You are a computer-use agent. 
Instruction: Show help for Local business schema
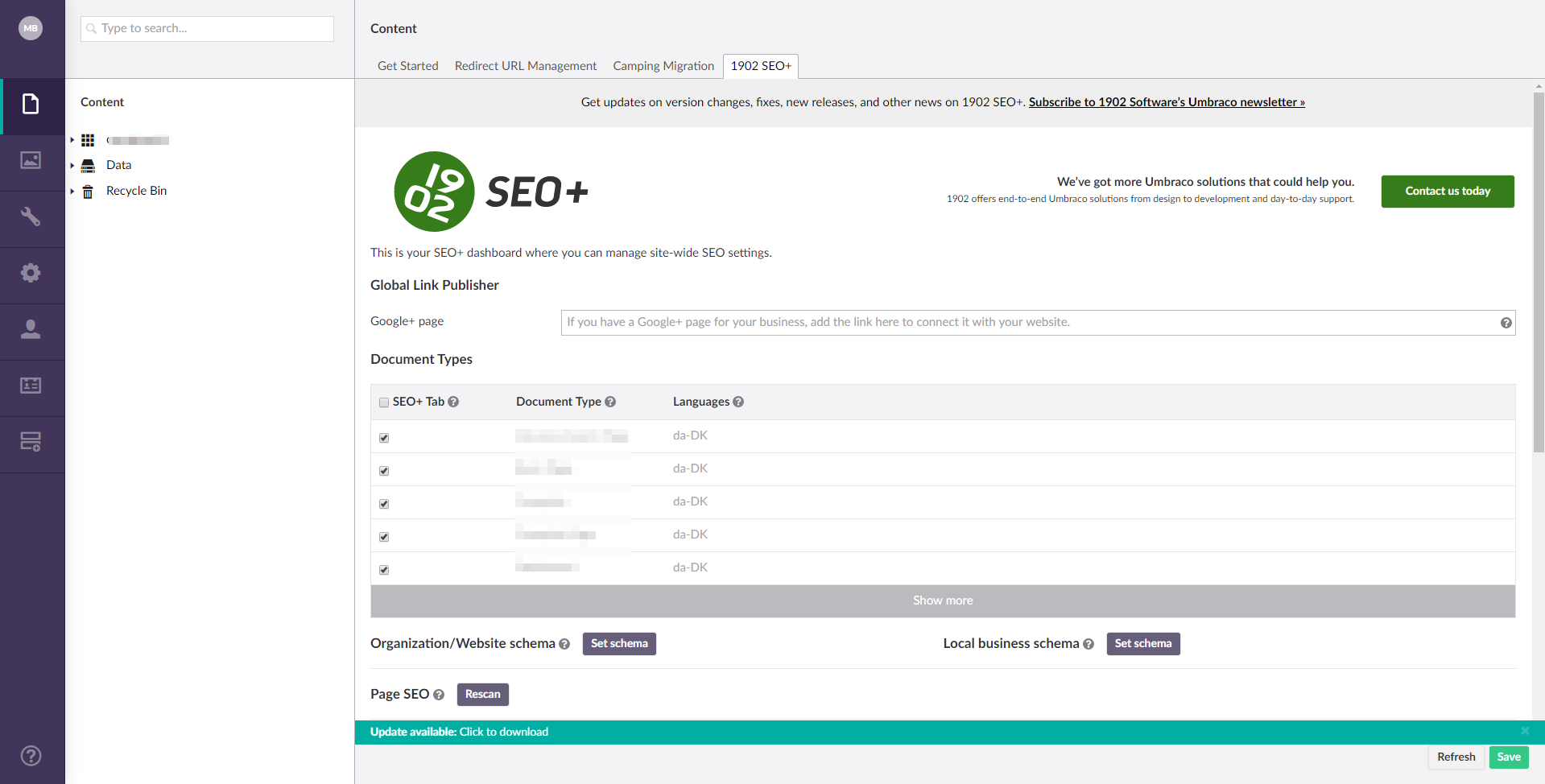[x=1089, y=644]
